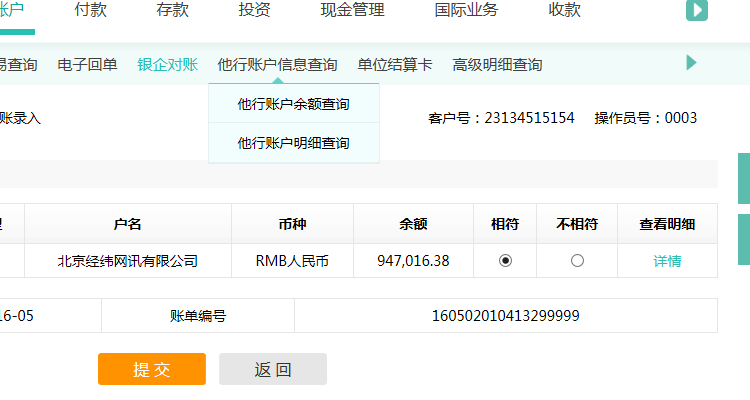Click bill number 160502010413299999
The width and height of the screenshot is (750, 400).
506,316
